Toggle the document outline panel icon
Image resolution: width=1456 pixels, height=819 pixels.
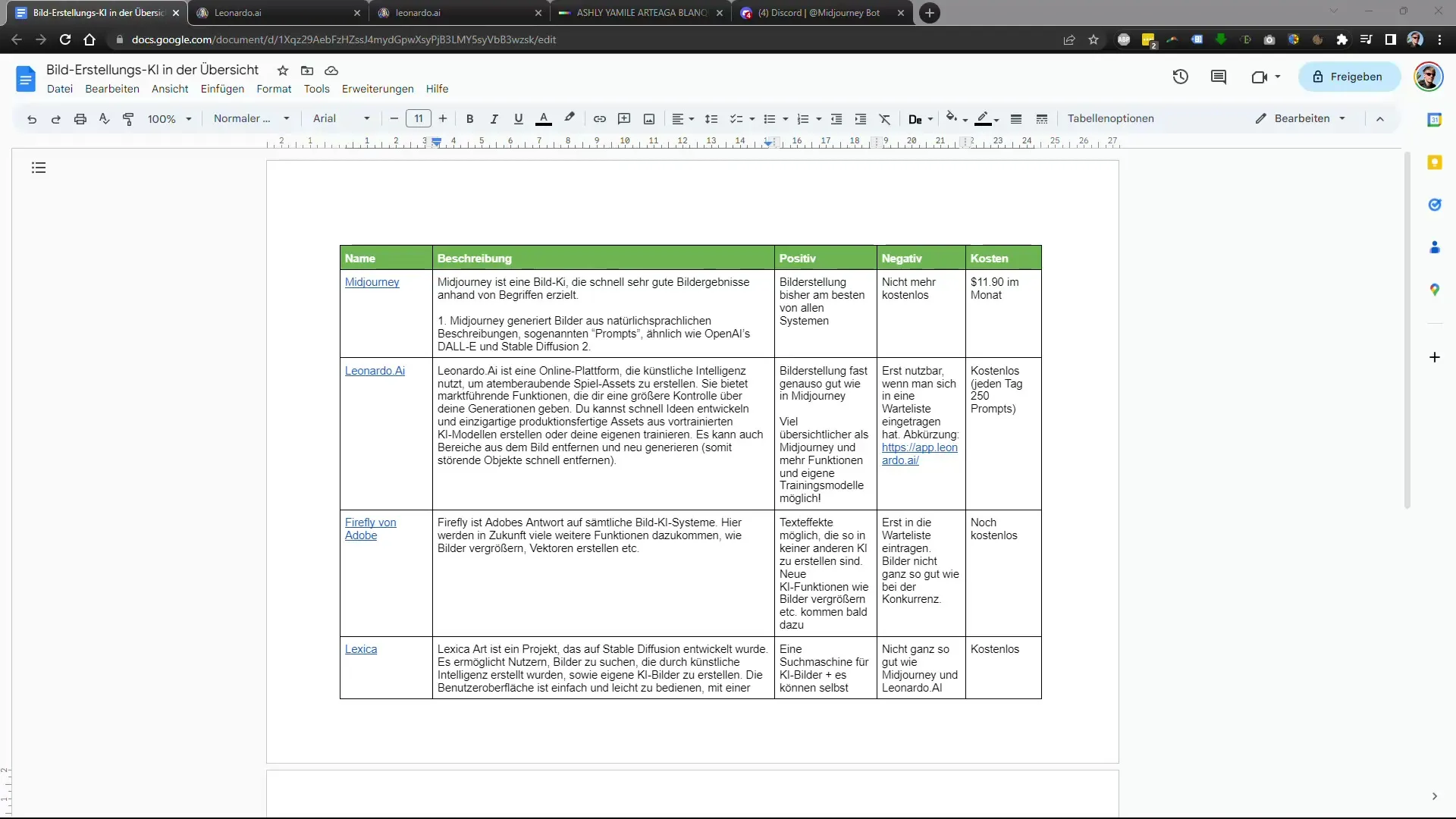click(39, 166)
